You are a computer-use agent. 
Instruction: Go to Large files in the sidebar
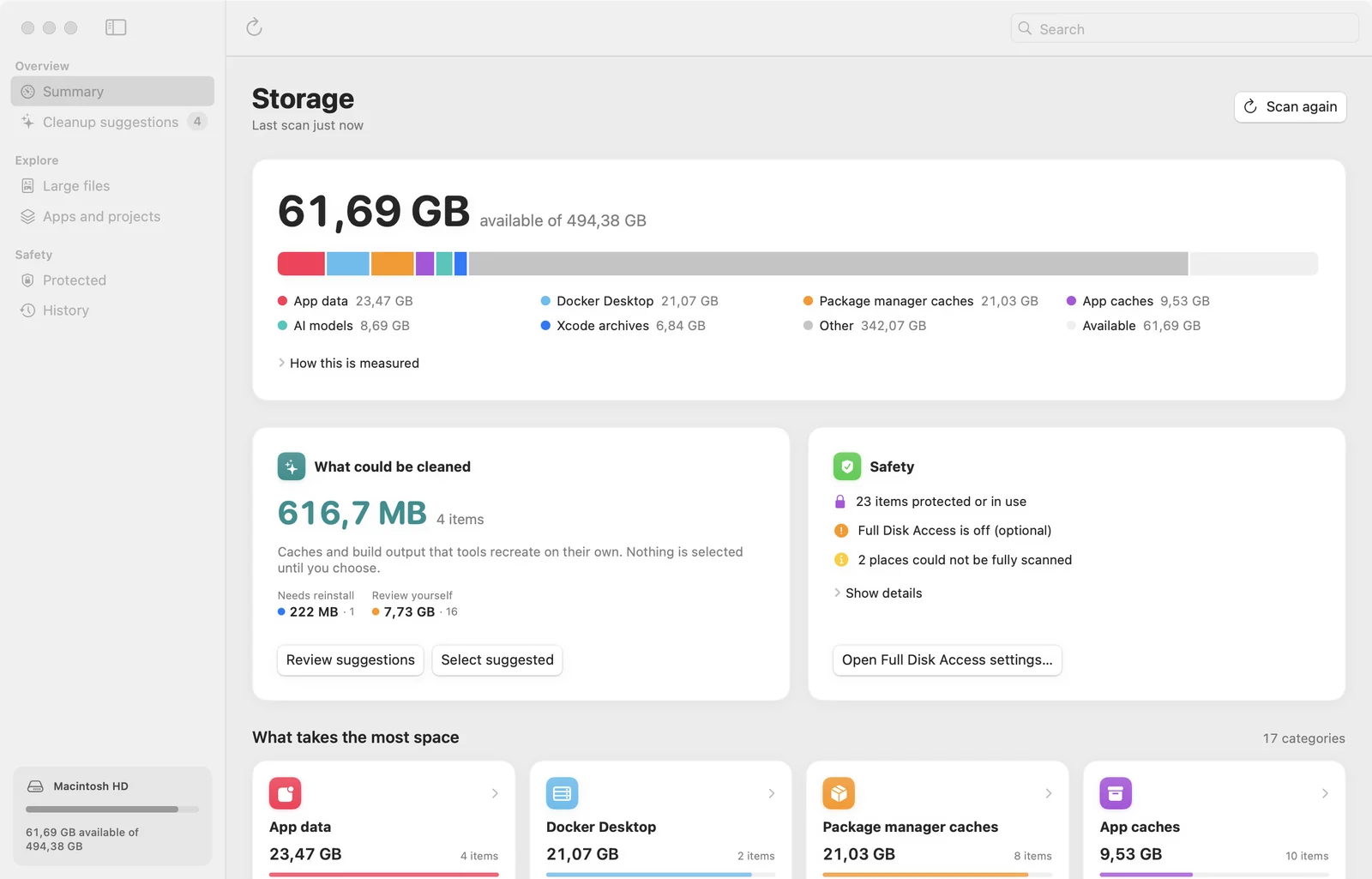click(112, 186)
